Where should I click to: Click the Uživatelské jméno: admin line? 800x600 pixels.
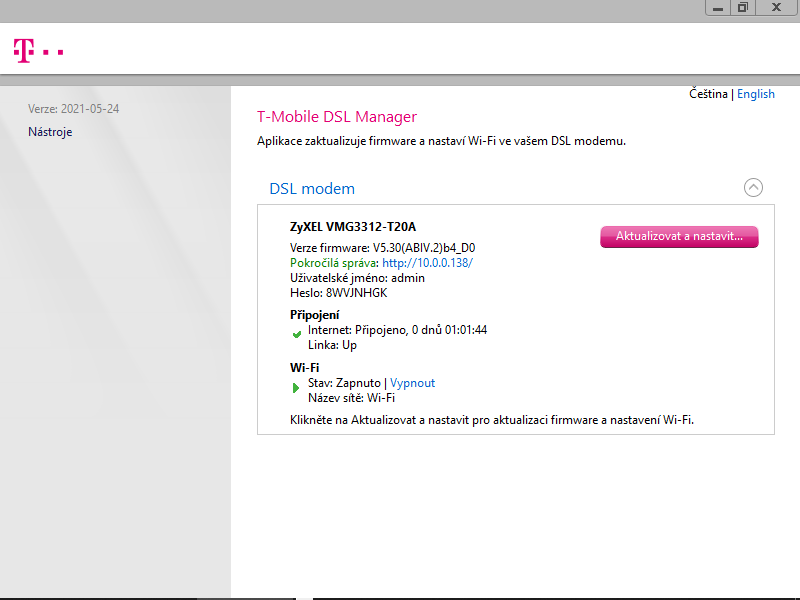(x=357, y=278)
